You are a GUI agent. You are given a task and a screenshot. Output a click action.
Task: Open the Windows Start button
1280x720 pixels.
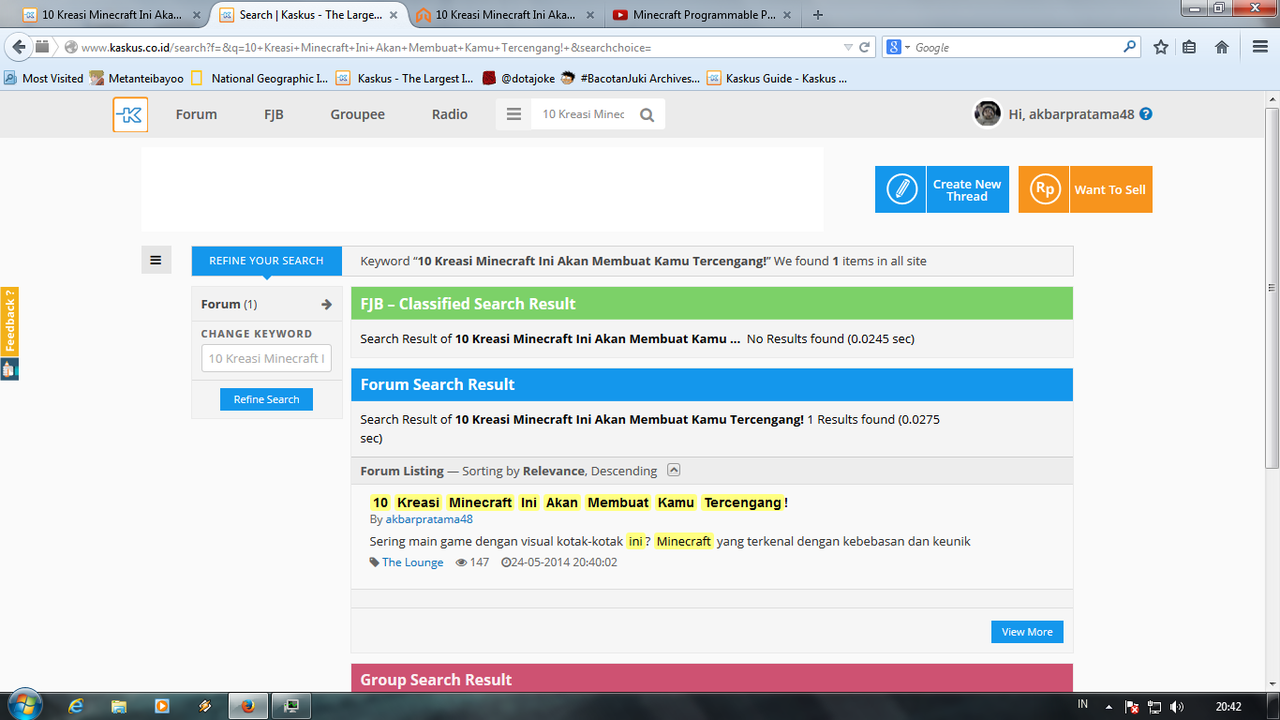pos(24,705)
